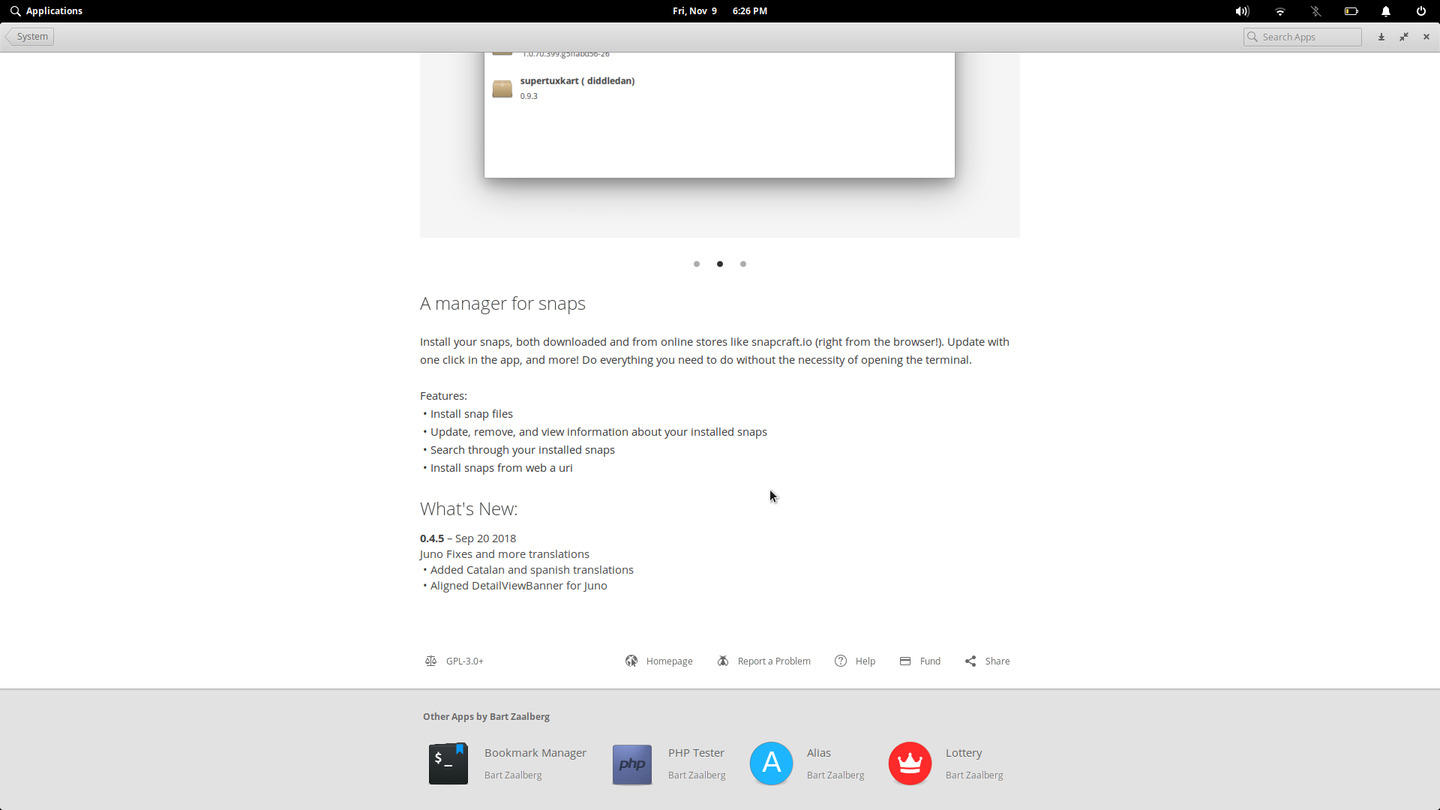1440x810 pixels.
Task: Click the 'A manager for snaps' heading
Action: coord(503,303)
